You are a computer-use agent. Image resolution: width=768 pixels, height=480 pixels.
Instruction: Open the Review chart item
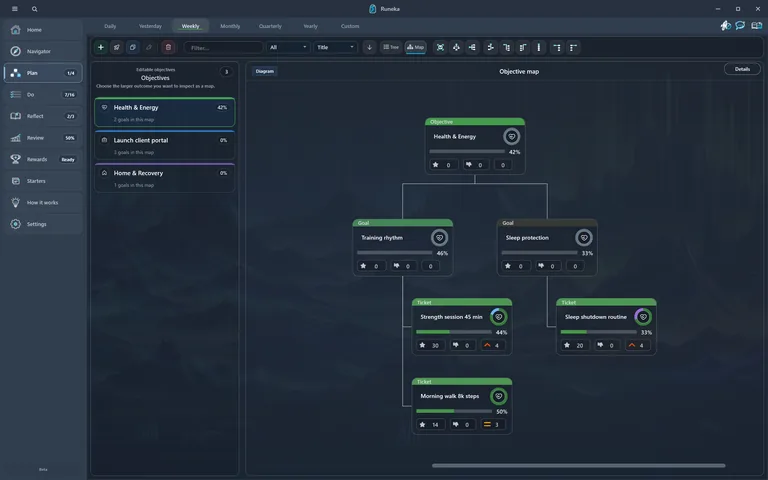(43, 138)
